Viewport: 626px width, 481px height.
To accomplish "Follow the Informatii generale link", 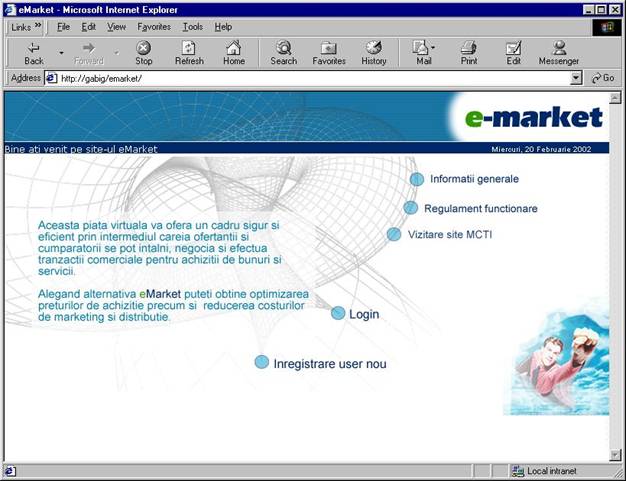I will pyautogui.click(x=474, y=179).
